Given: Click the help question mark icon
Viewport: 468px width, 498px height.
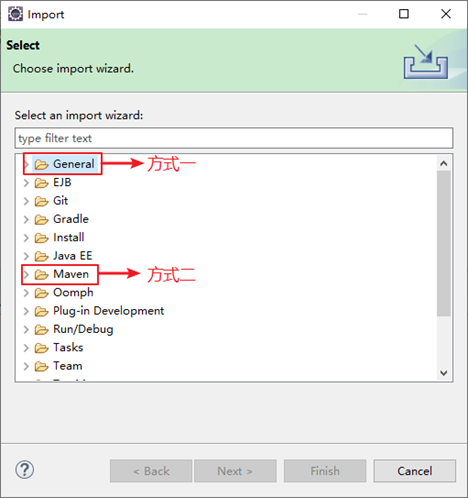Looking at the screenshot, I should pos(24,470).
